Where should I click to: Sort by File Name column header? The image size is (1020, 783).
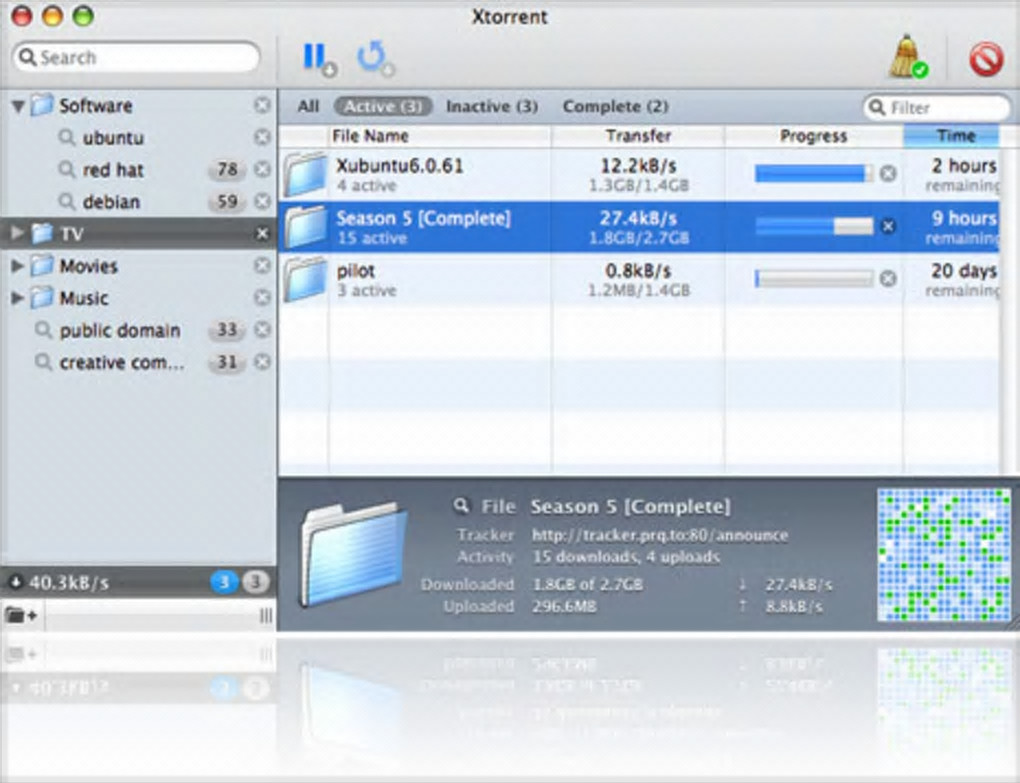click(440, 136)
